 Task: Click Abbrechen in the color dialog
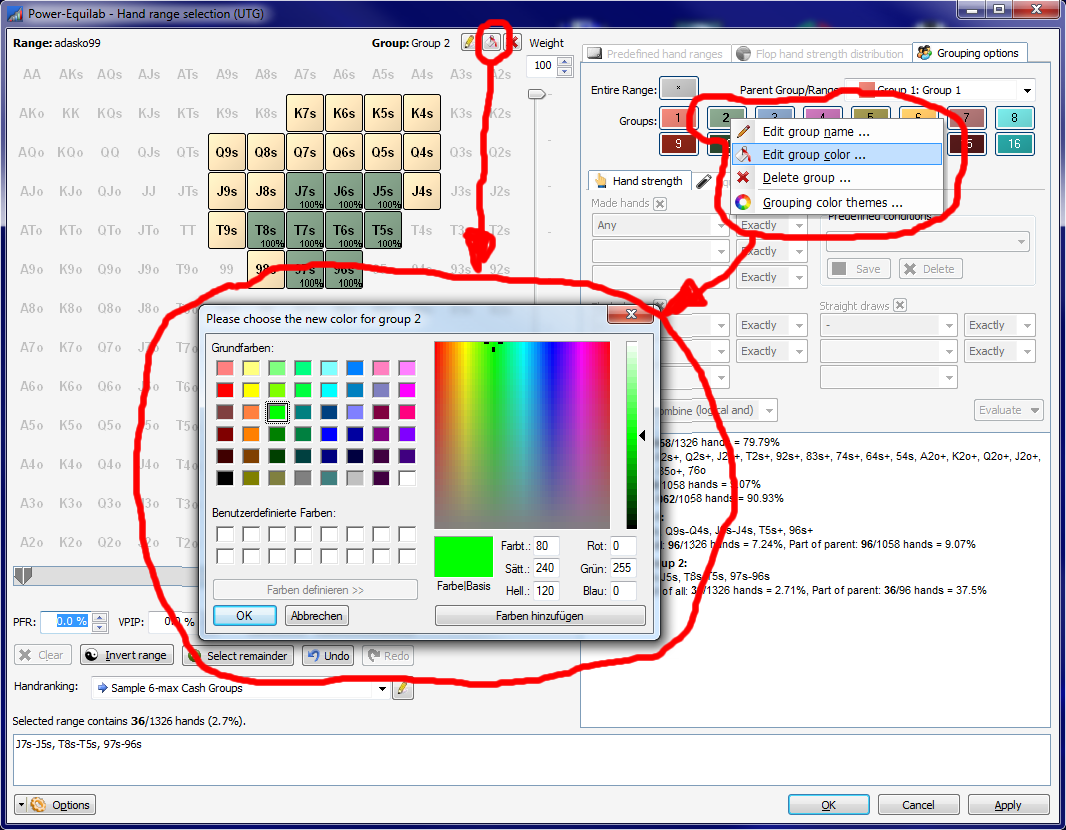click(317, 615)
